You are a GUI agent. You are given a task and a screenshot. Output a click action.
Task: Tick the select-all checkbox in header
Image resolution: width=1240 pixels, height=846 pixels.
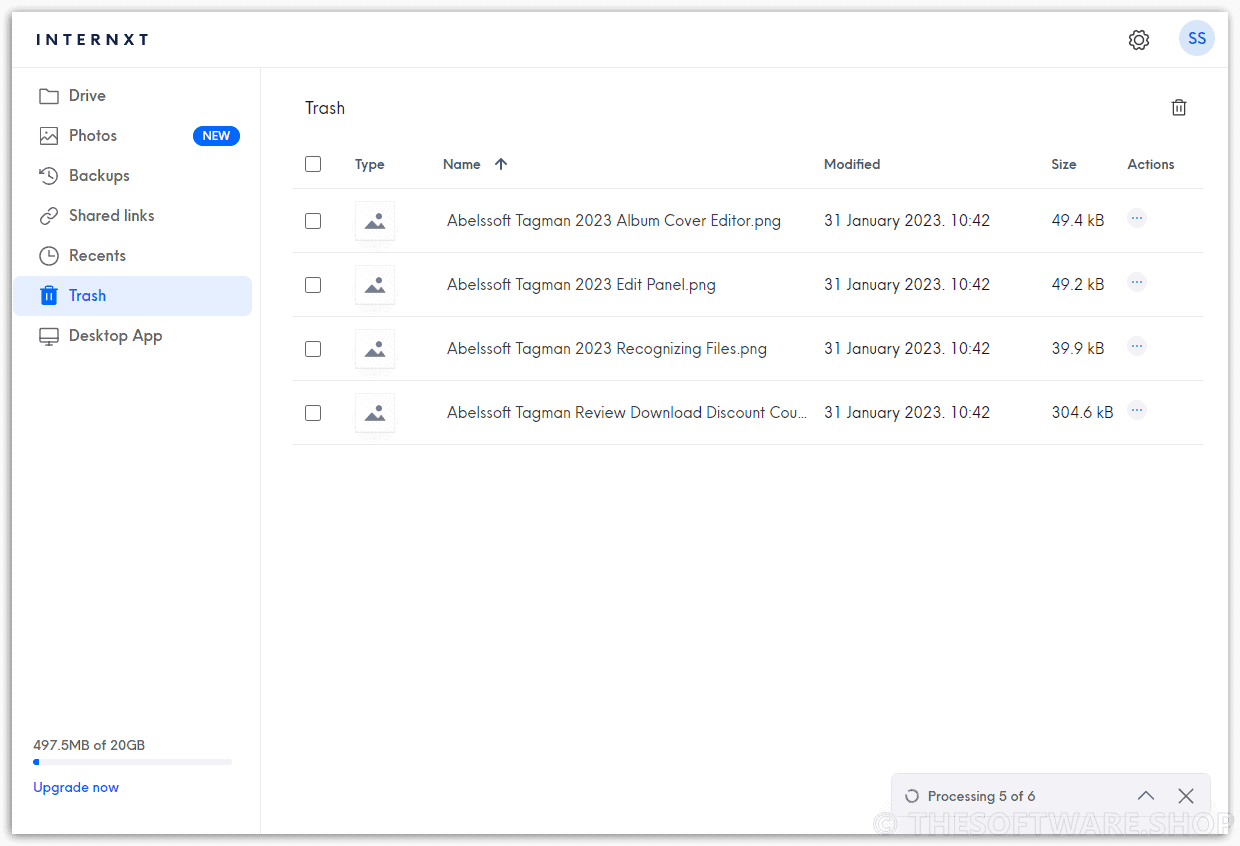pos(313,164)
